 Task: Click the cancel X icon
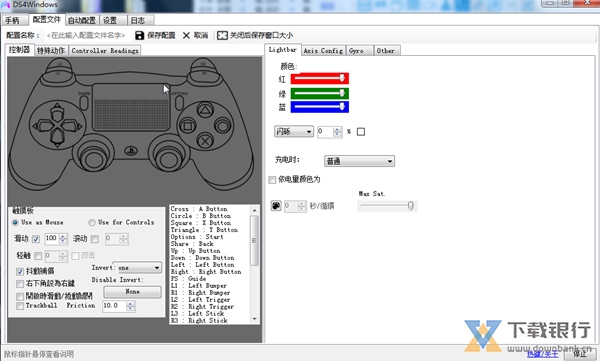point(186,36)
